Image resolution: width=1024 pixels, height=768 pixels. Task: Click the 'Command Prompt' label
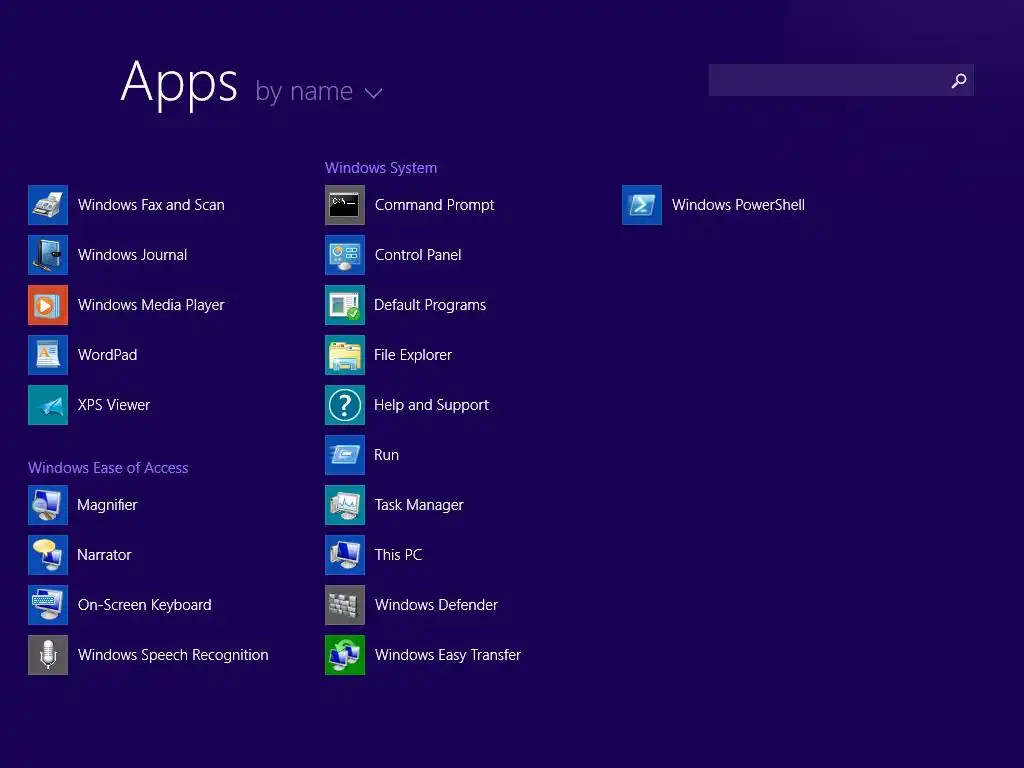[x=434, y=205]
